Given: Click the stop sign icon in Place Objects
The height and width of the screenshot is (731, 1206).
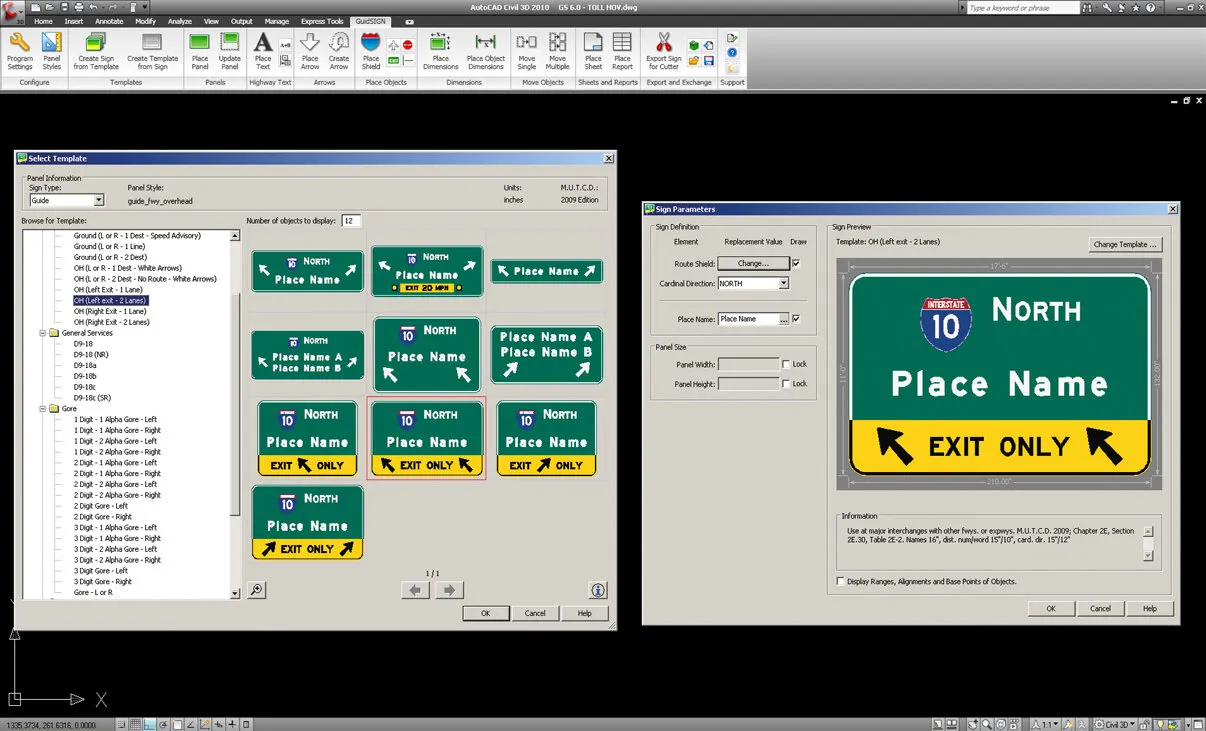Looking at the screenshot, I should (x=407, y=46).
